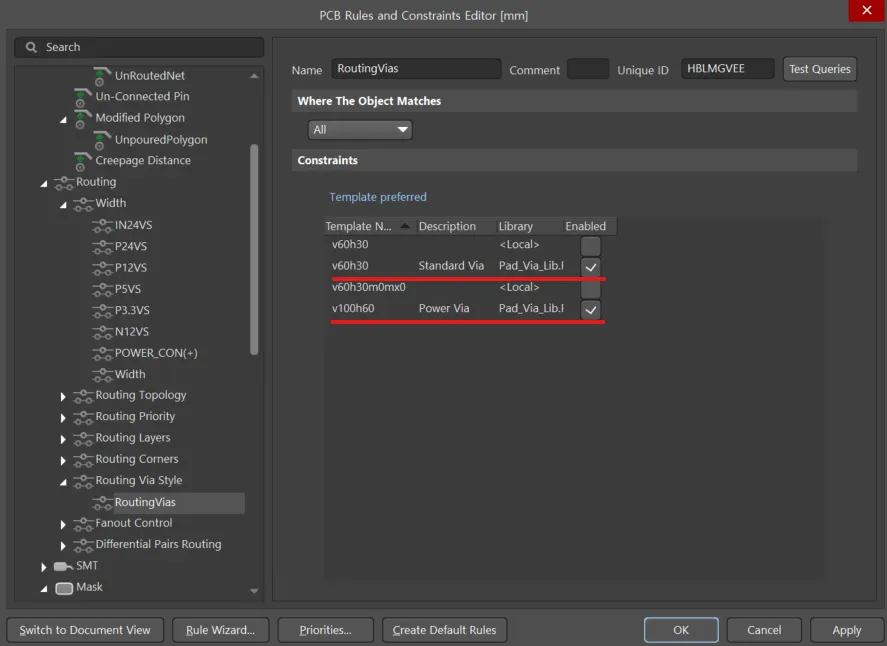Click the Cancel button
The width and height of the screenshot is (887, 646).
764,630
